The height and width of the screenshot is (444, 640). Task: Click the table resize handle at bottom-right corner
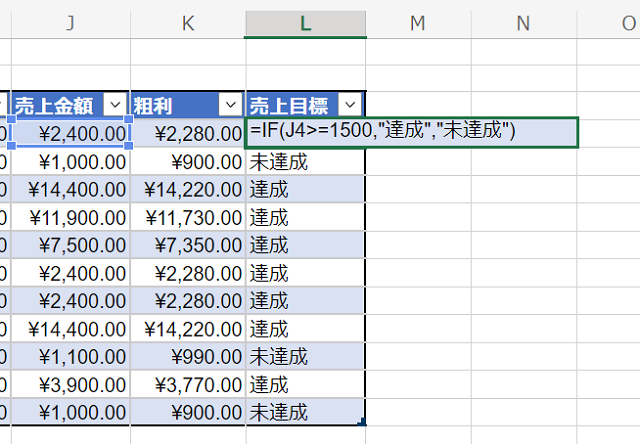361,422
